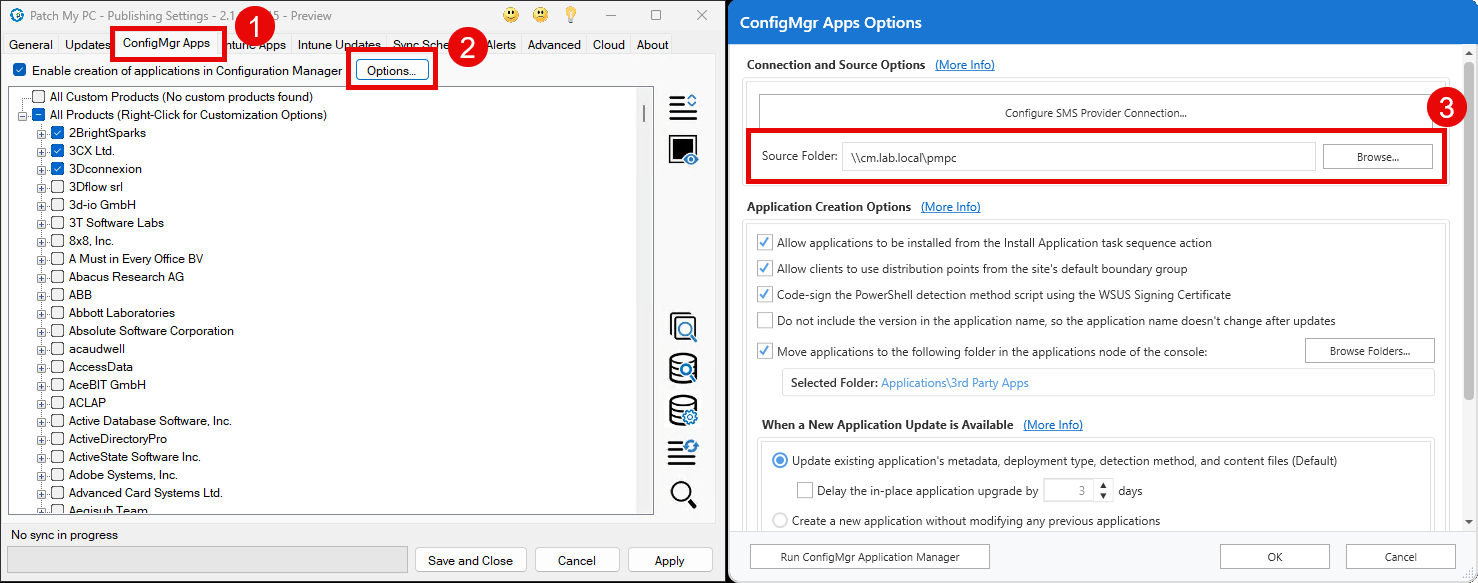Screen dimensions: 1478x583
Task: Click the sad face feedback icon
Action: point(540,15)
